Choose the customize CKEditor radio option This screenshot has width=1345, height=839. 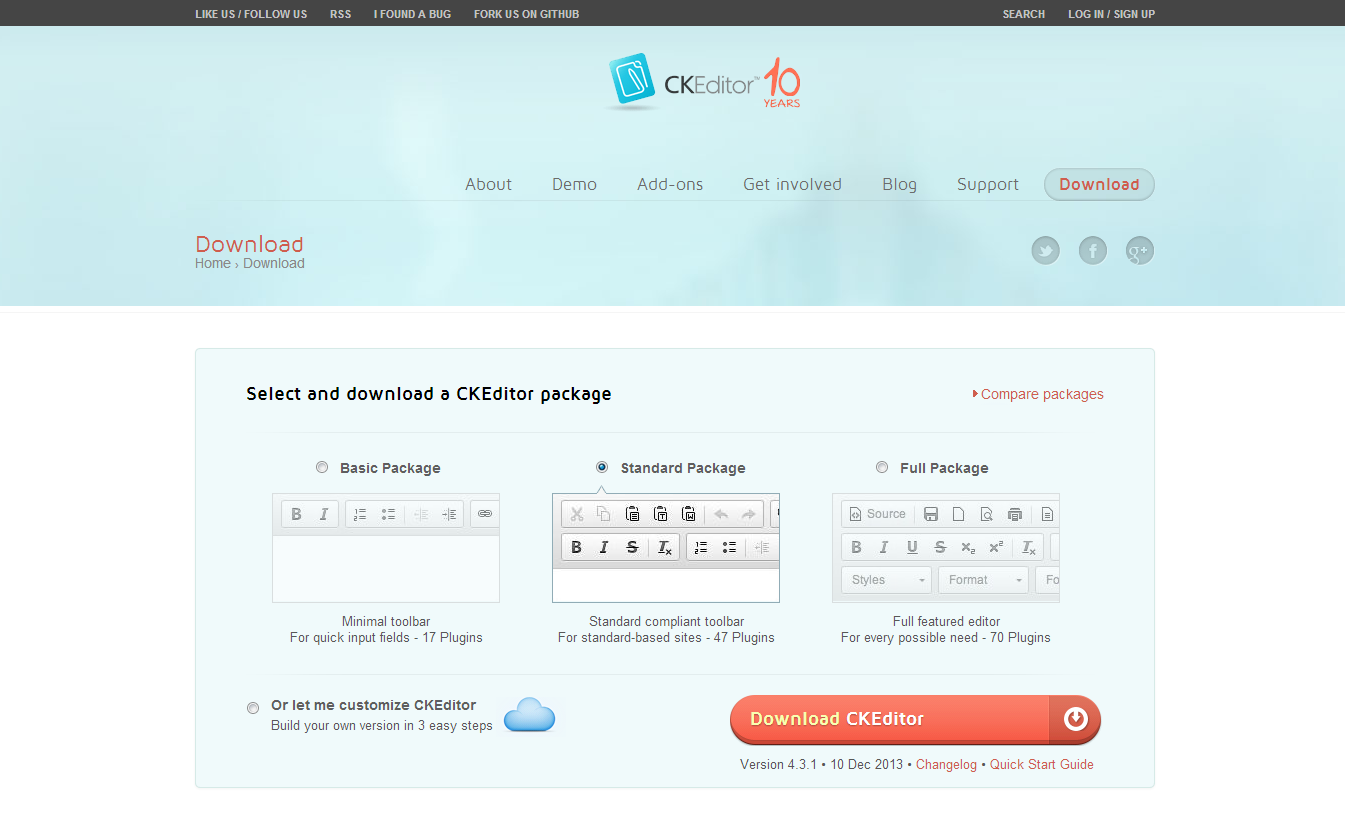coord(253,708)
